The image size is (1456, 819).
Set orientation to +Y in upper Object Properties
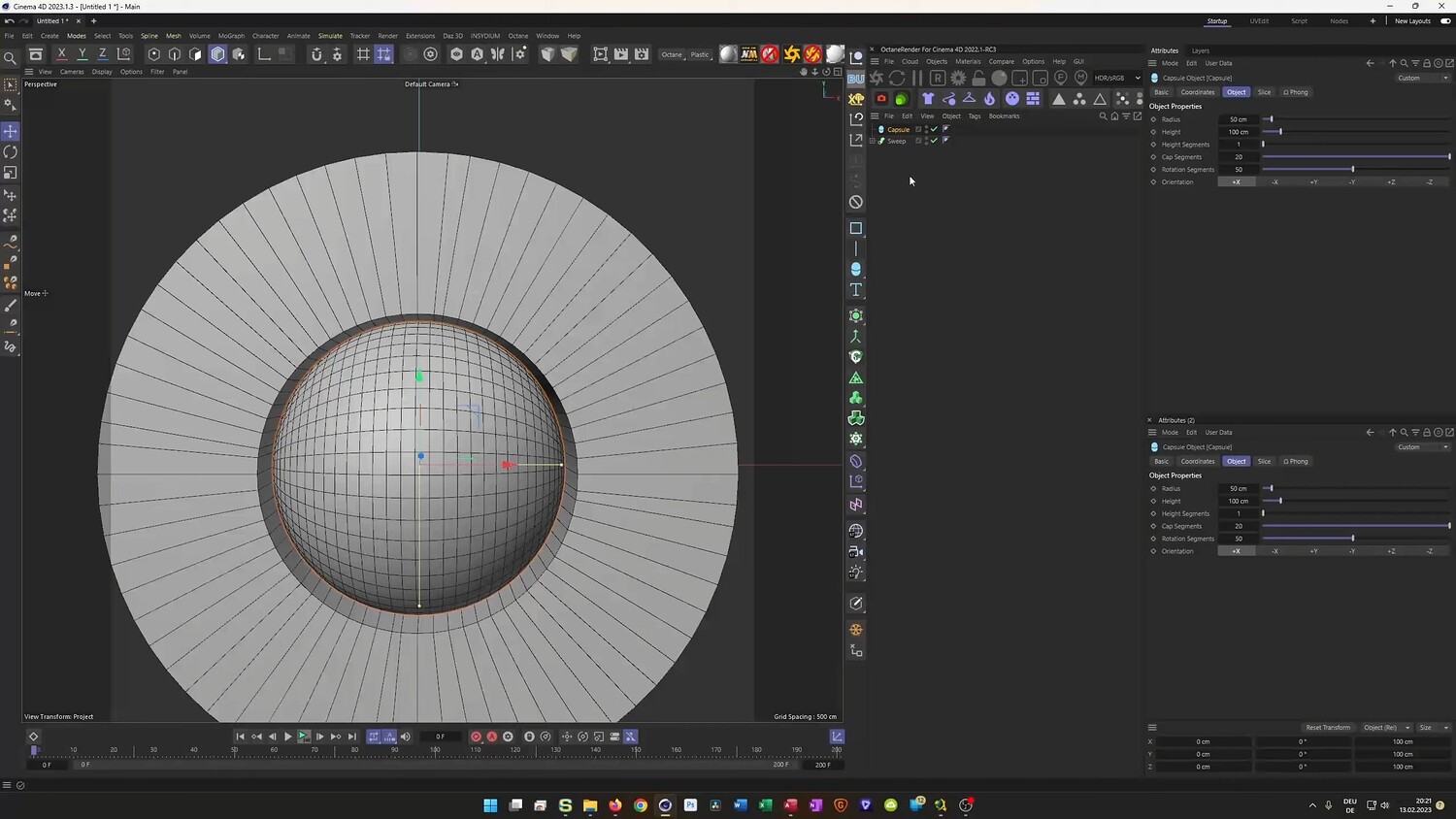pos(1313,182)
